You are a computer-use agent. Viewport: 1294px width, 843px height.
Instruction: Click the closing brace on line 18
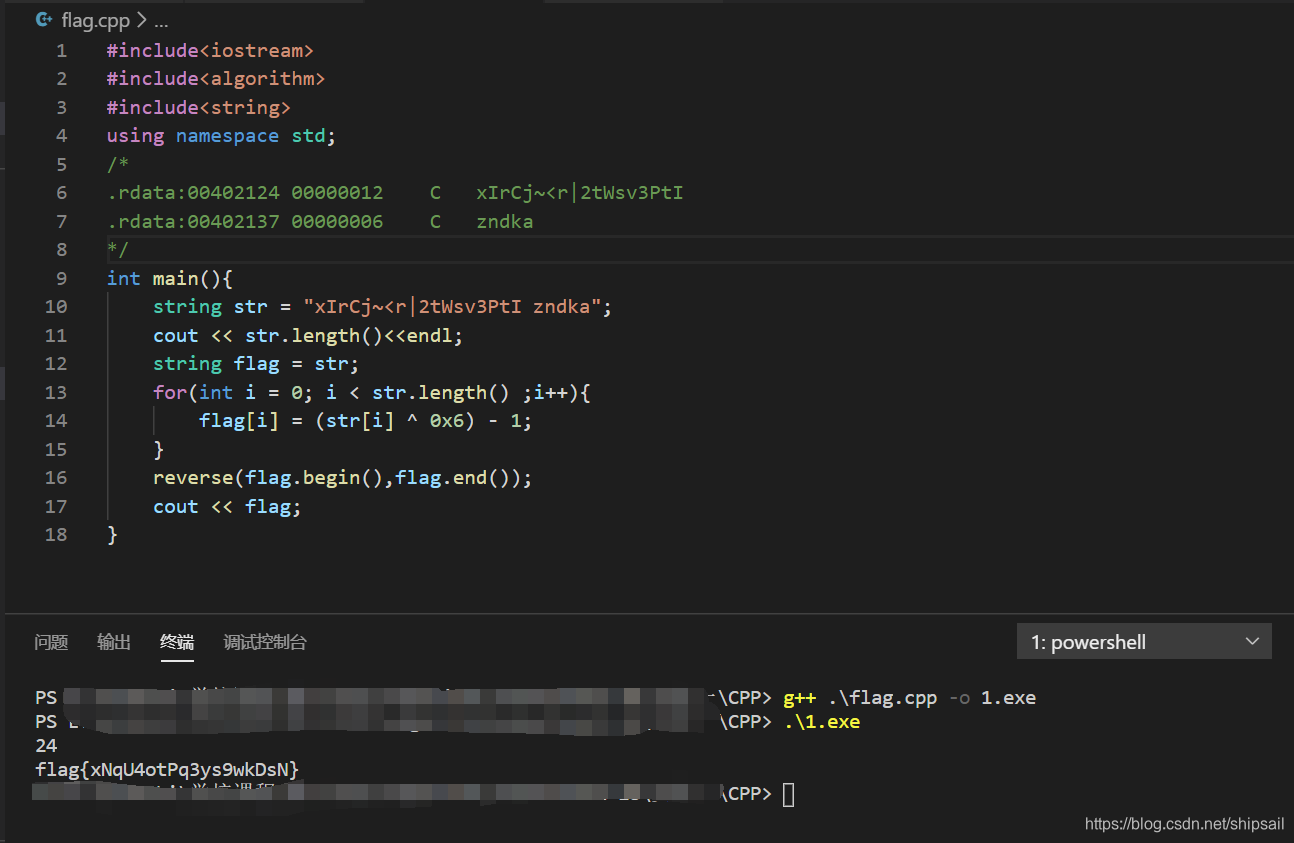[x=113, y=535]
